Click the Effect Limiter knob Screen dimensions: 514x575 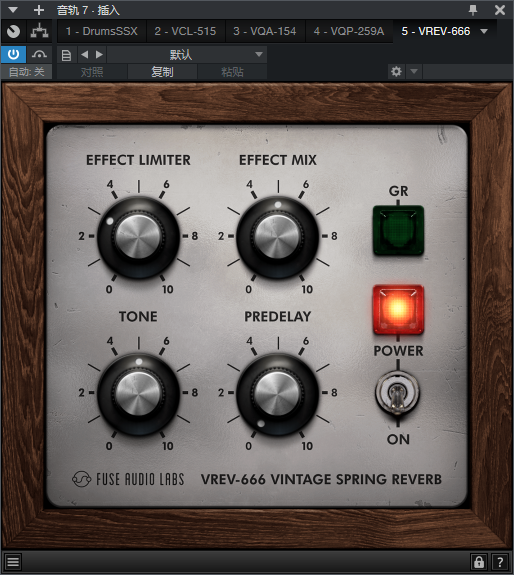point(138,236)
